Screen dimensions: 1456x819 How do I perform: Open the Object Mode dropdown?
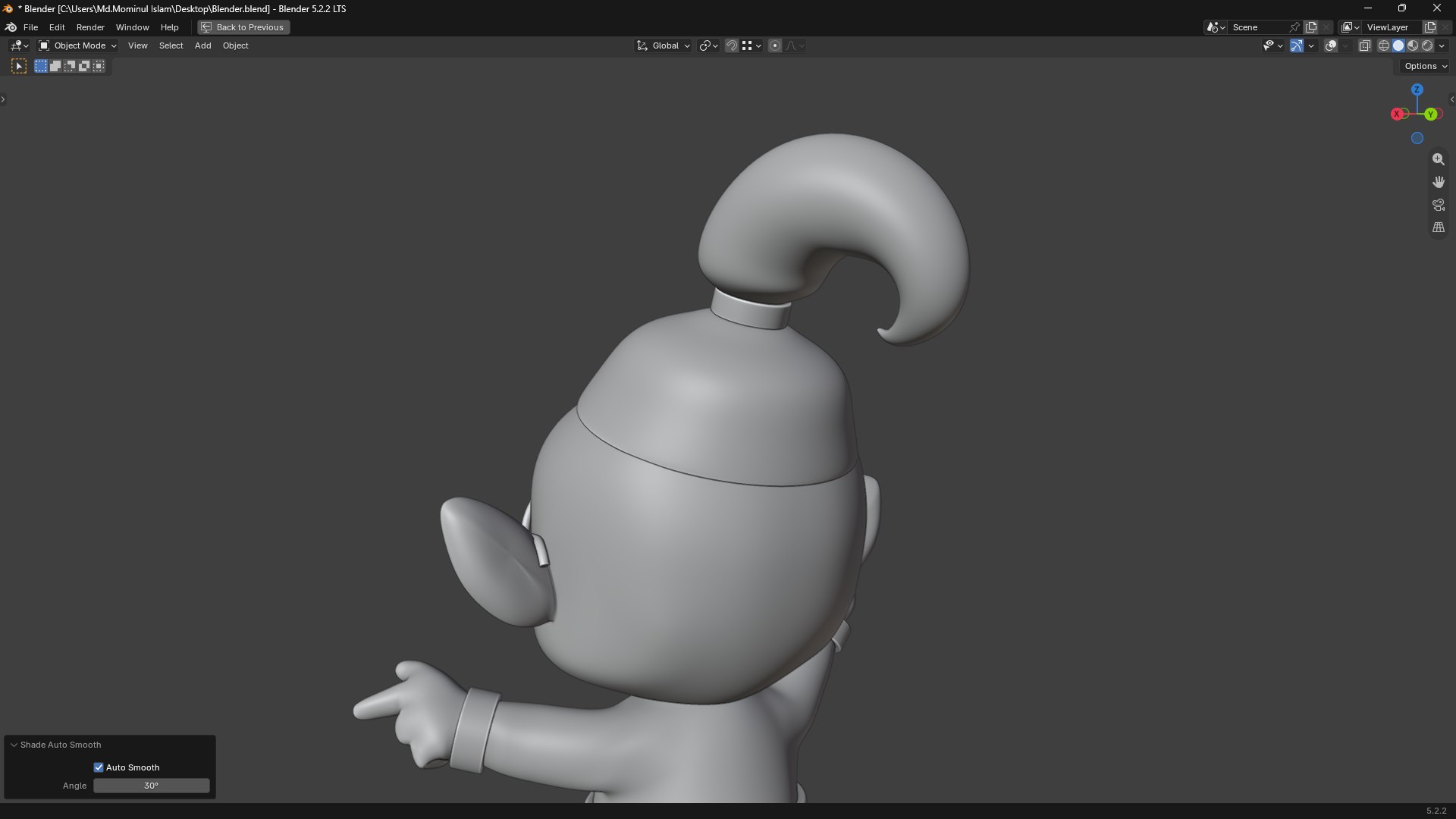78,45
